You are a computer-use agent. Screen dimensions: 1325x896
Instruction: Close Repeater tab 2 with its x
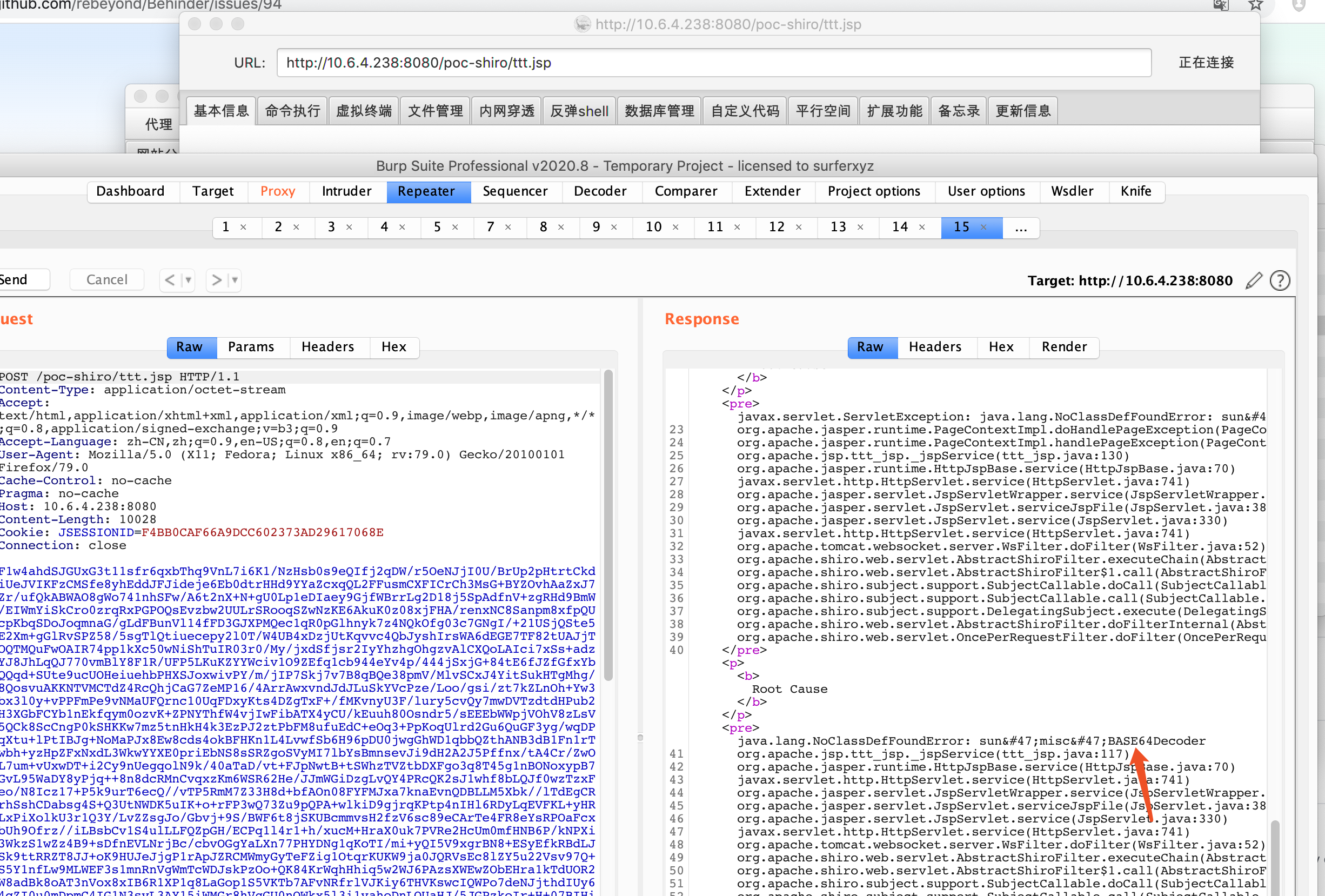tap(296, 227)
